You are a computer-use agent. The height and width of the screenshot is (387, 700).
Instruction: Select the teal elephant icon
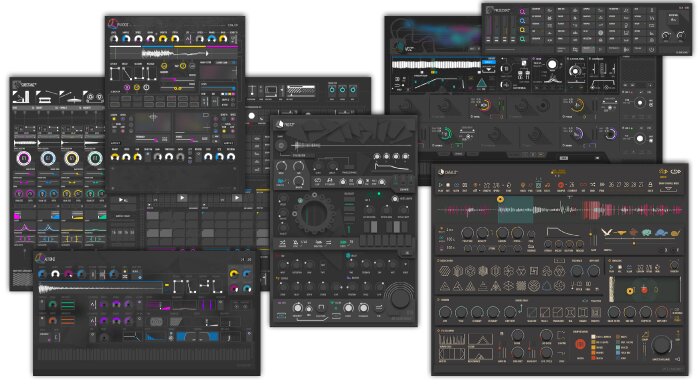click(x=646, y=233)
